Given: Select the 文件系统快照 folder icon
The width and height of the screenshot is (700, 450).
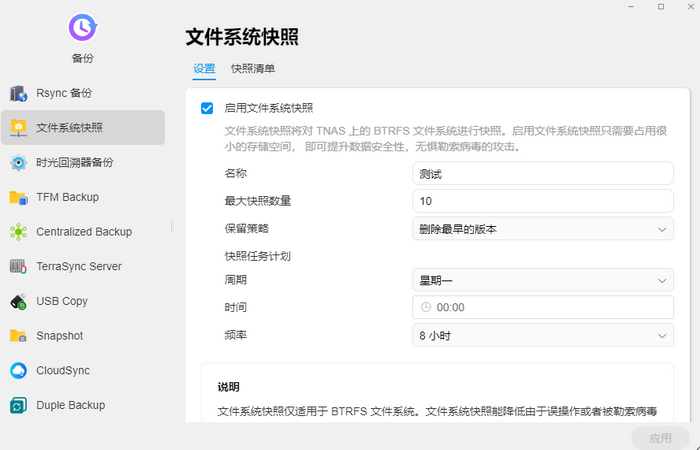Looking at the screenshot, I should tap(18, 128).
